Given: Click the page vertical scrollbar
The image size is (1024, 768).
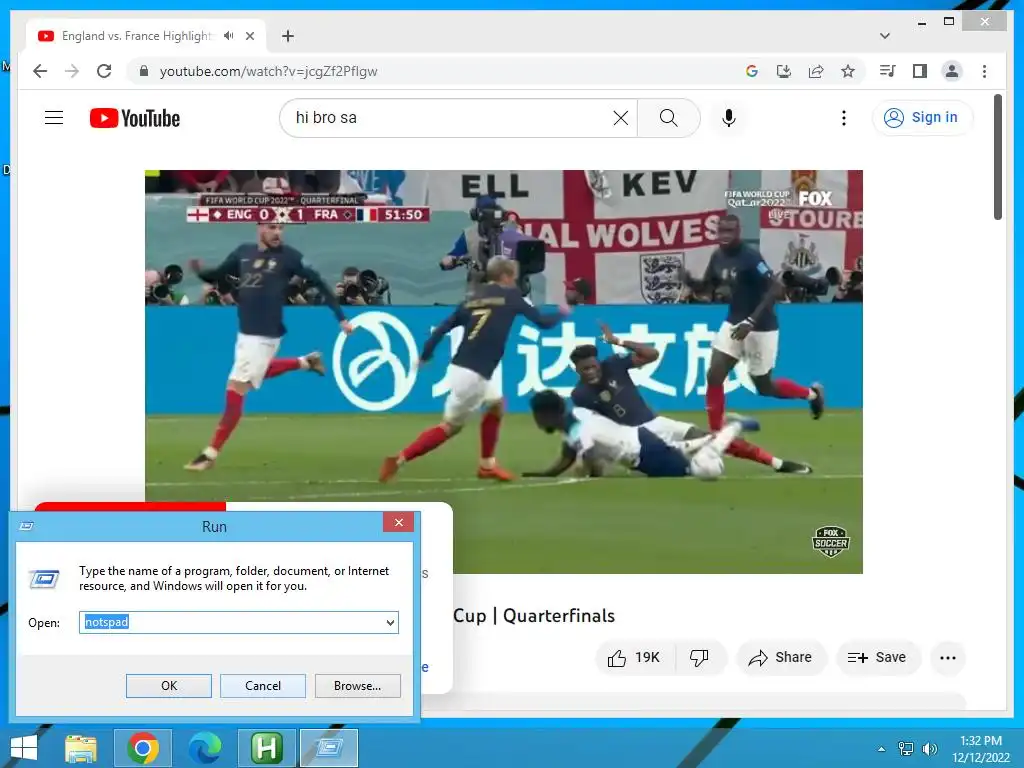Looking at the screenshot, I should [997, 157].
